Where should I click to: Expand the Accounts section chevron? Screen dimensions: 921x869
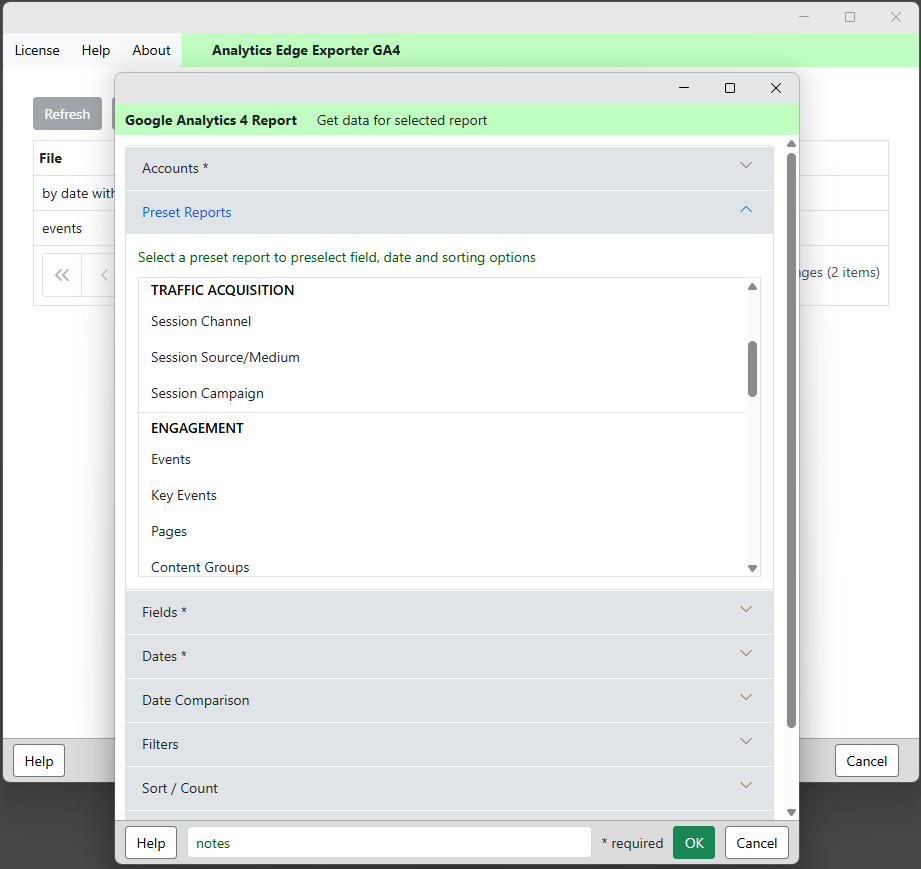tap(745, 166)
